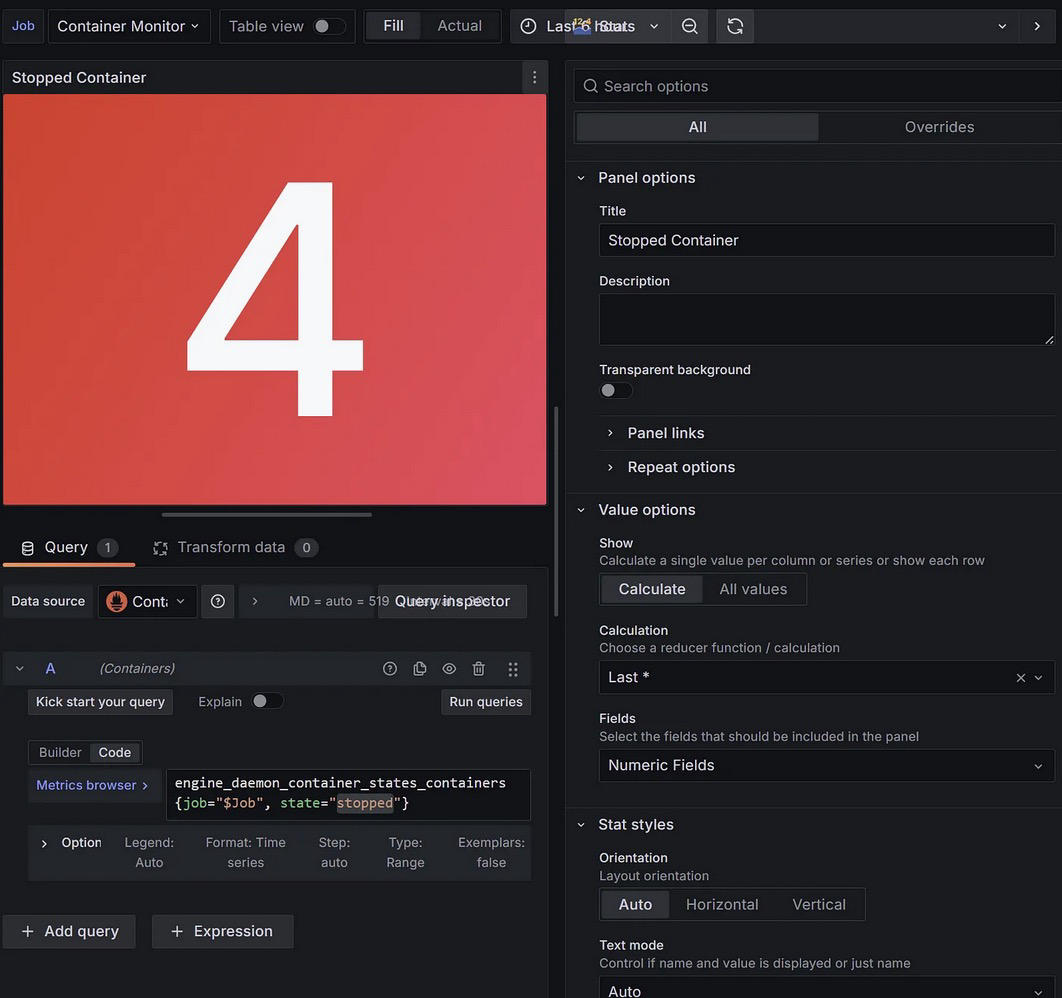Open the Stopped Container panel menu

click(534, 78)
